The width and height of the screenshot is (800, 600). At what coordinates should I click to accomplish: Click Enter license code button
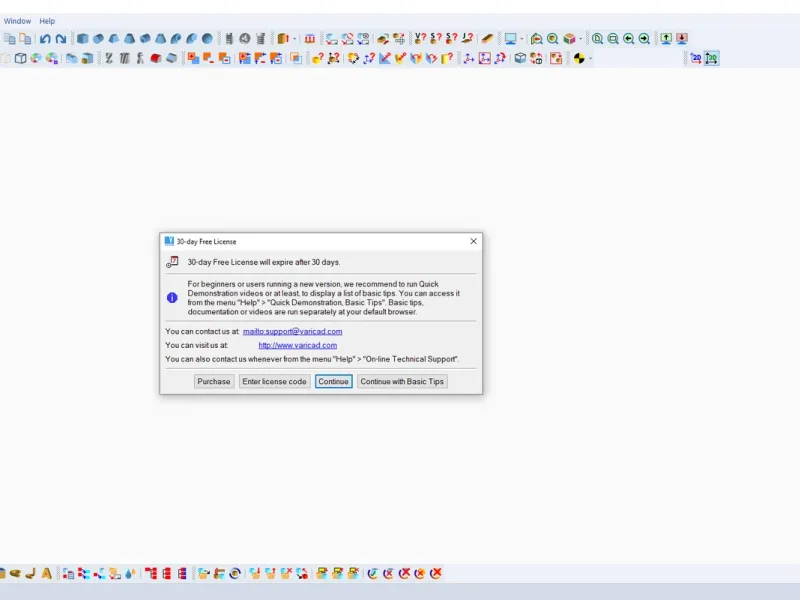pos(274,382)
